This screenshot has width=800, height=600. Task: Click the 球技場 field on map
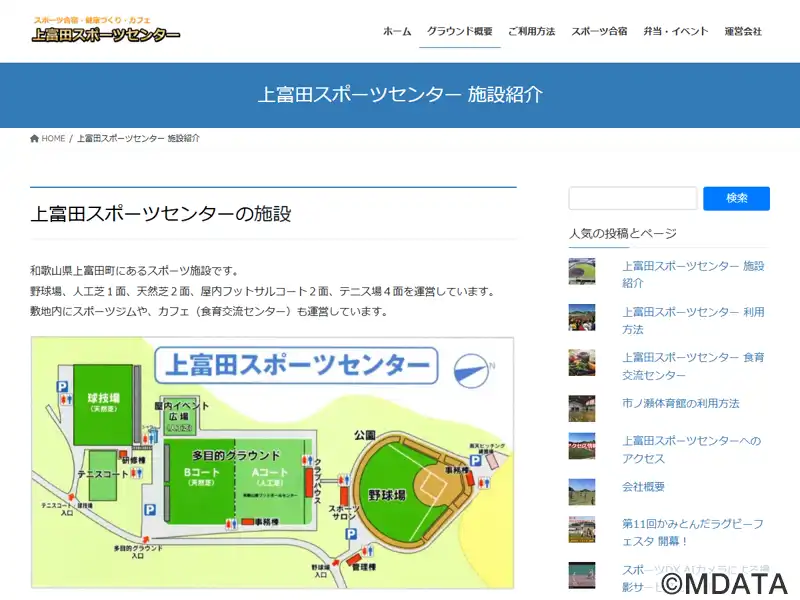[104, 405]
